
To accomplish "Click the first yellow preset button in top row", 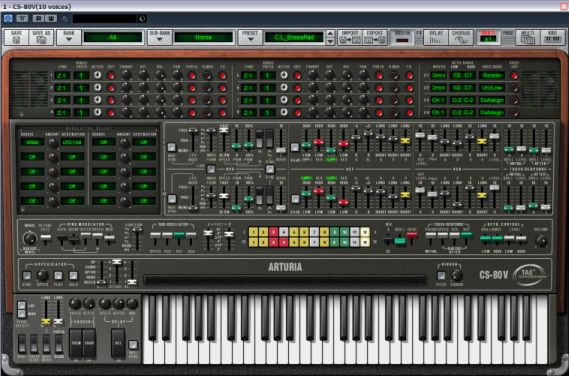I will click(x=253, y=232).
